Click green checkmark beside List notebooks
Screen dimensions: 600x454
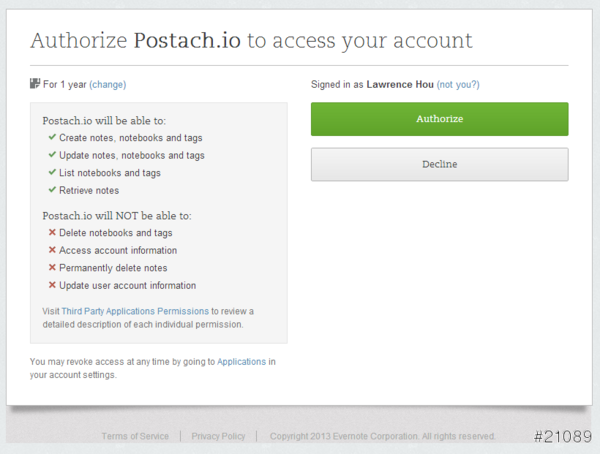(52, 173)
